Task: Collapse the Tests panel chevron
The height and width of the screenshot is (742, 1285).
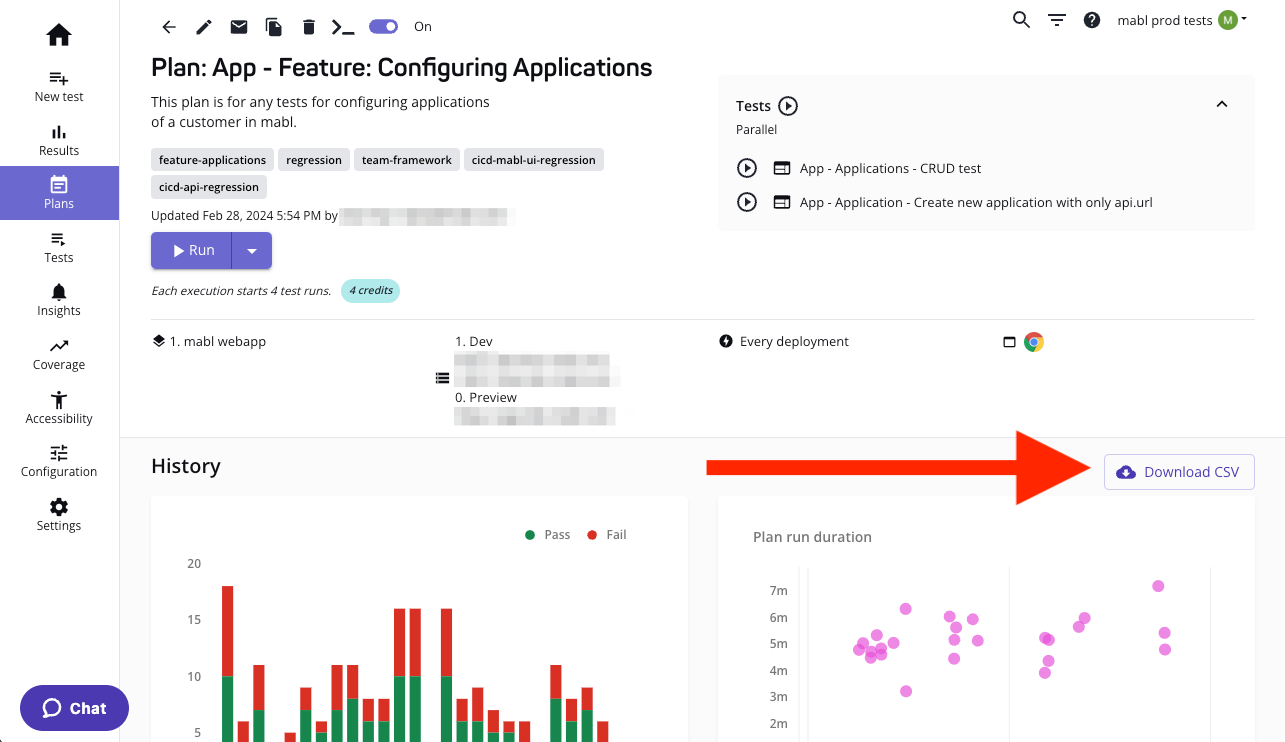Action: pos(1221,104)
